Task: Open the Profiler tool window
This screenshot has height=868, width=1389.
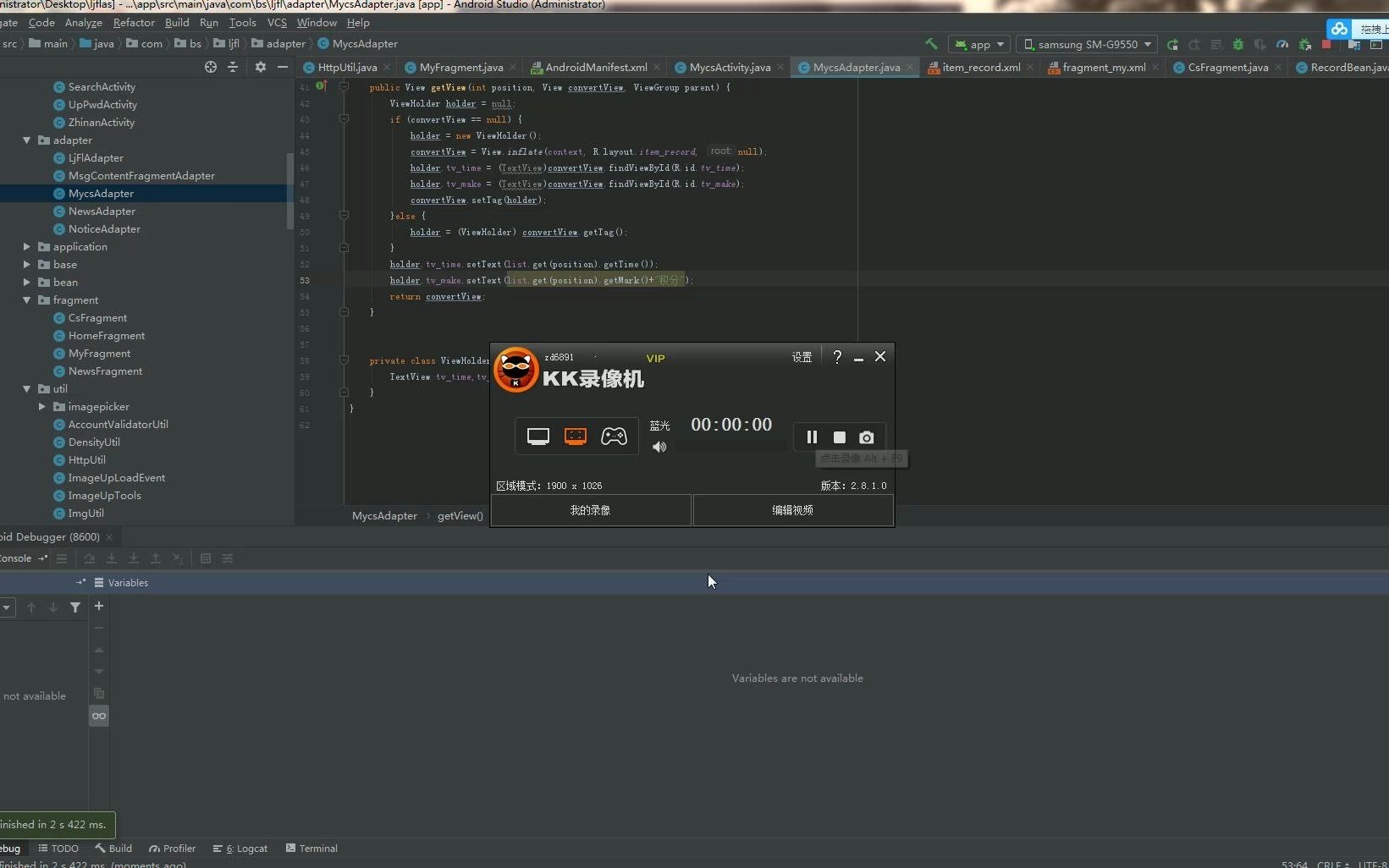Action: [x=172, y=849]
